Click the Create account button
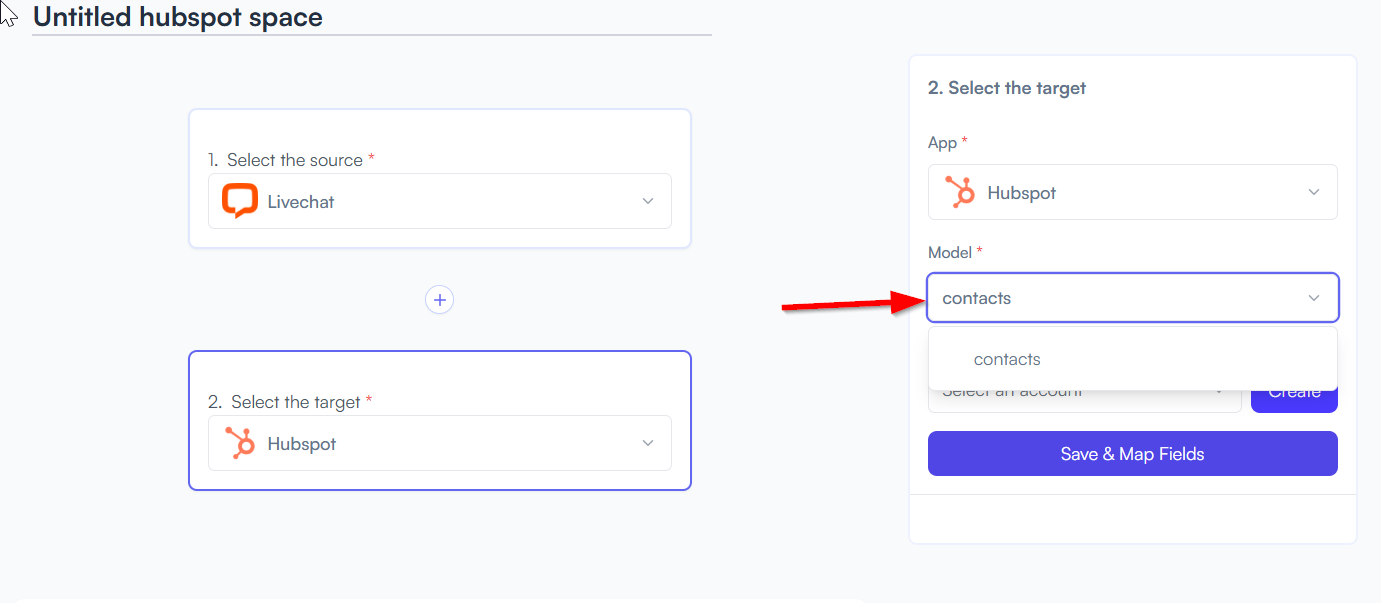1381x603 pixels. pyautogui.click(x=1294, y=393)
